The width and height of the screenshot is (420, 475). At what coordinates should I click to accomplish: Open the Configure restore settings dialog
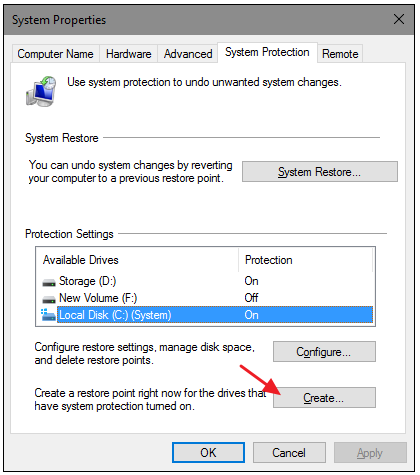click(x=324, y=352)
